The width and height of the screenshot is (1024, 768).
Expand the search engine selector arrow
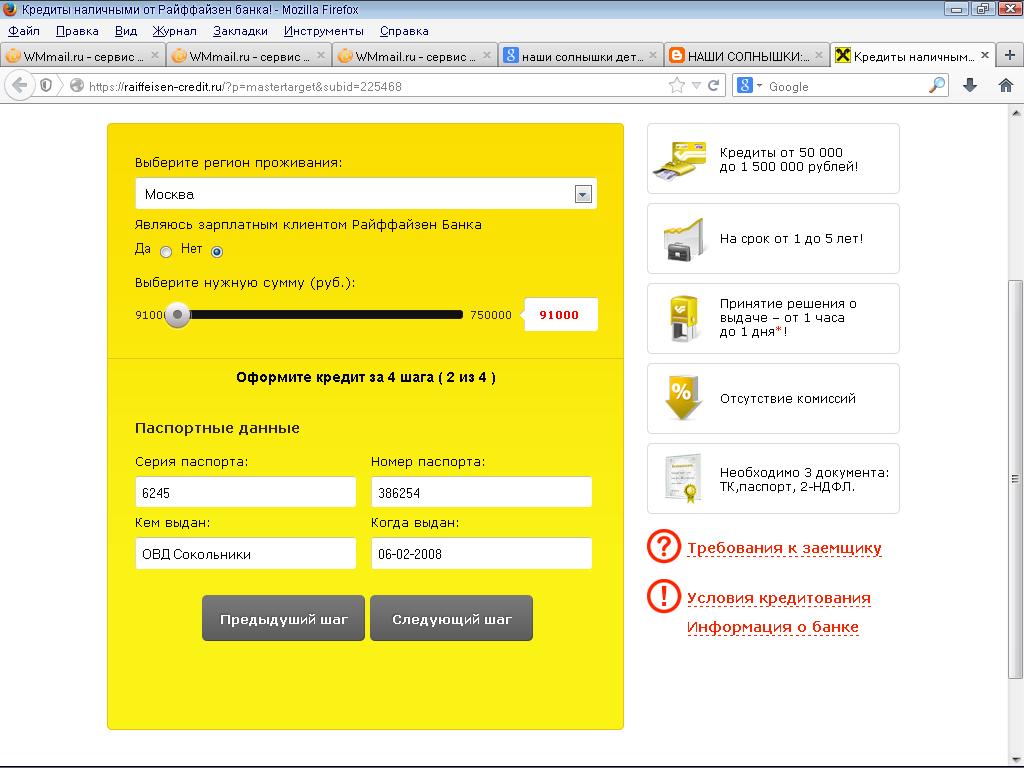[759, 86]
